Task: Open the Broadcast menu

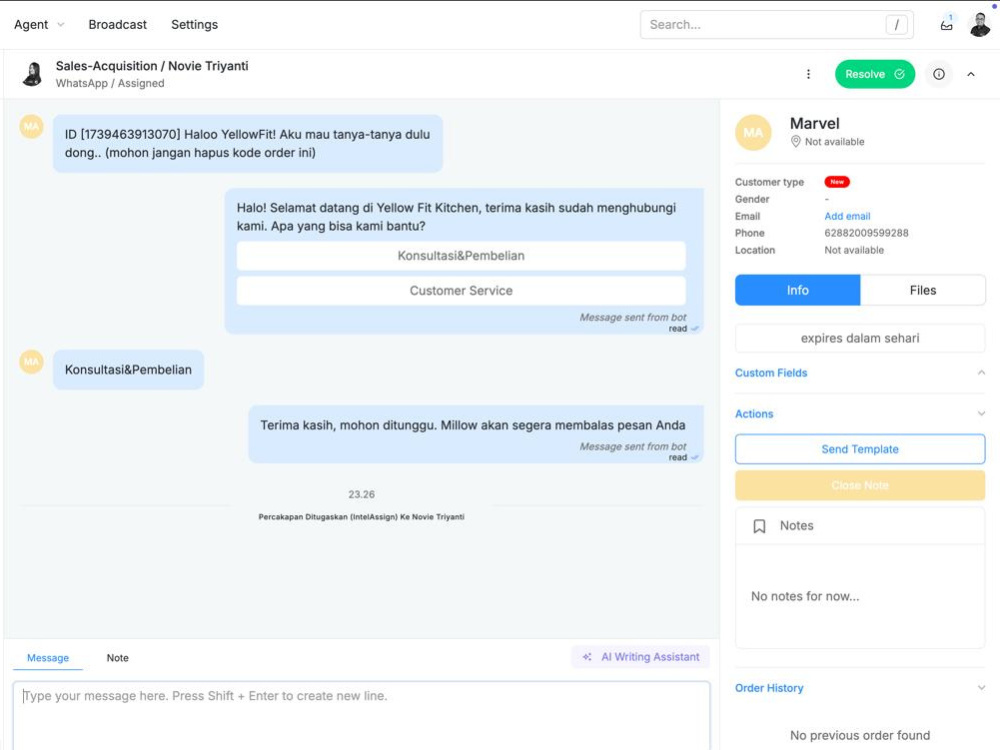Action: click(x=117, y=25)
